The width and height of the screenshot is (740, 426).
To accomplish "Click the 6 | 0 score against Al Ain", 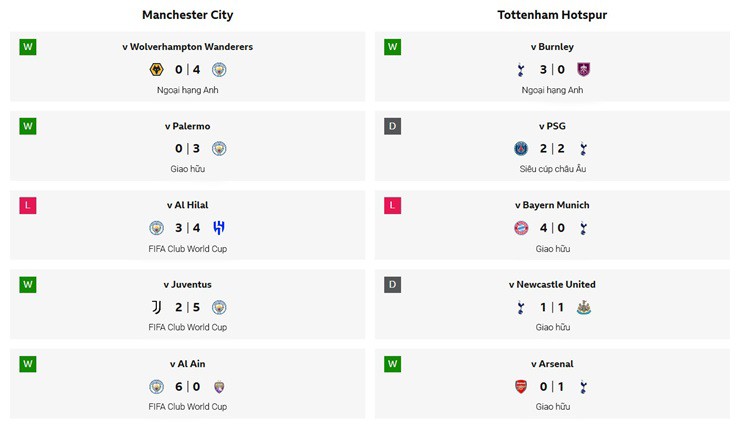I will [187, 387].
